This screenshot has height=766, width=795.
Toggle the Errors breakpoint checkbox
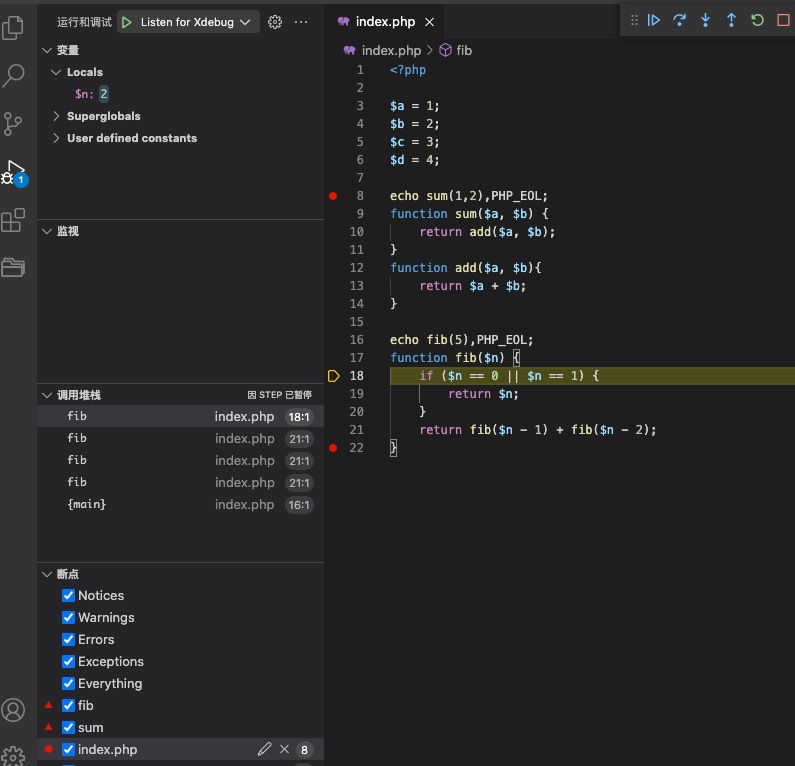pyautogui.click(x=68, y=639)
